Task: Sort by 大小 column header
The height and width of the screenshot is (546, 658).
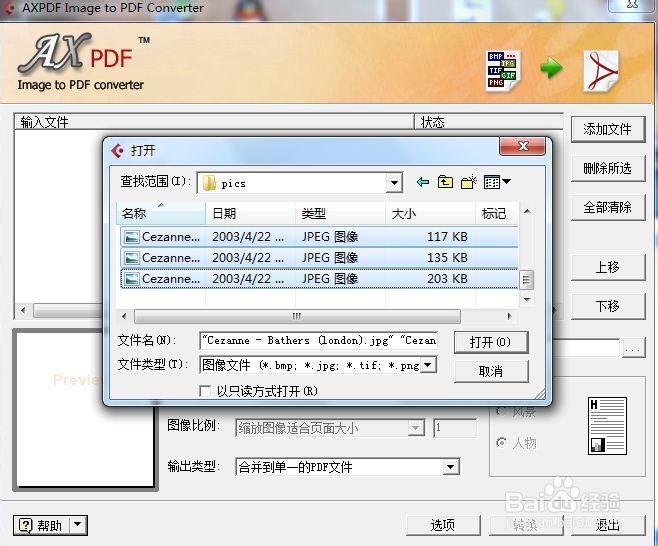Action: point(430,213)
